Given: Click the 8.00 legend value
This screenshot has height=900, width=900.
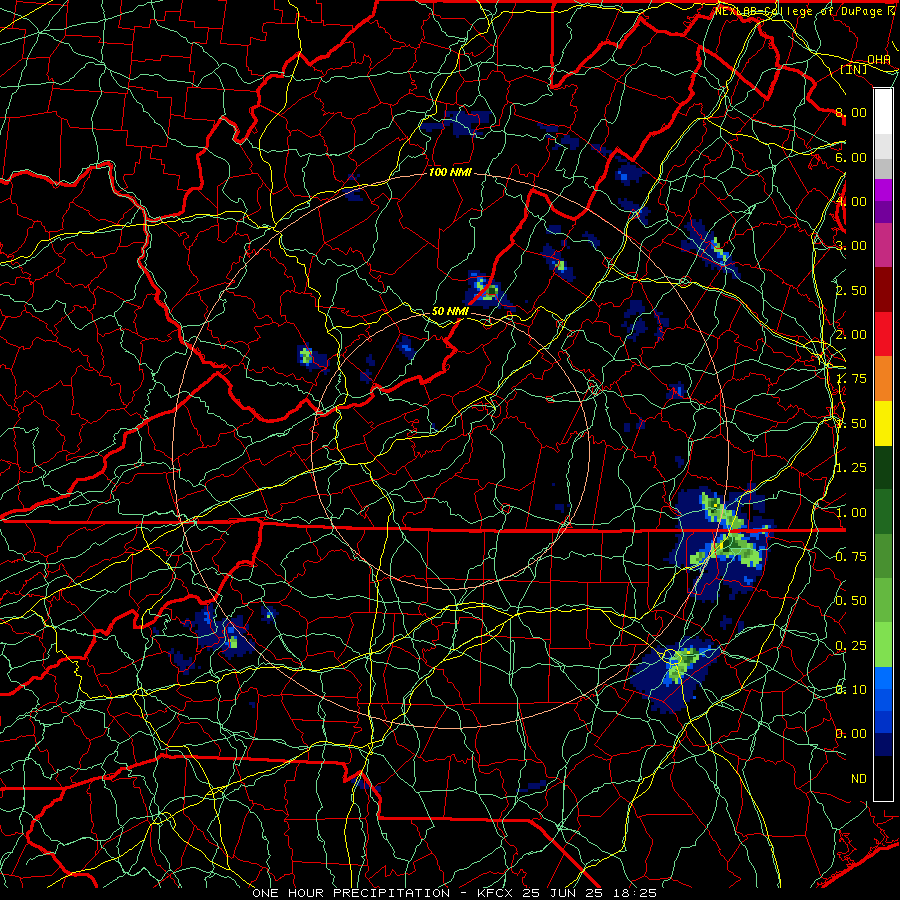Looking at the screenshot, I should [851, 112].
